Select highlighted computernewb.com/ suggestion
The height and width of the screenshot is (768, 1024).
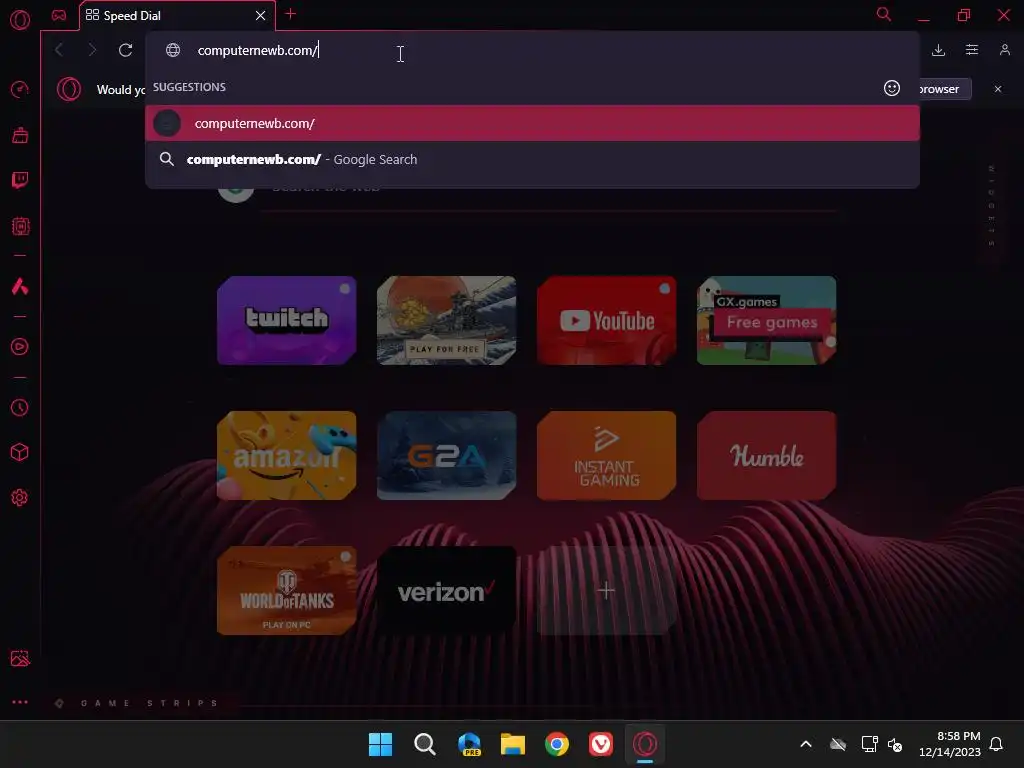pyautogui.click(x=532, y=123)
